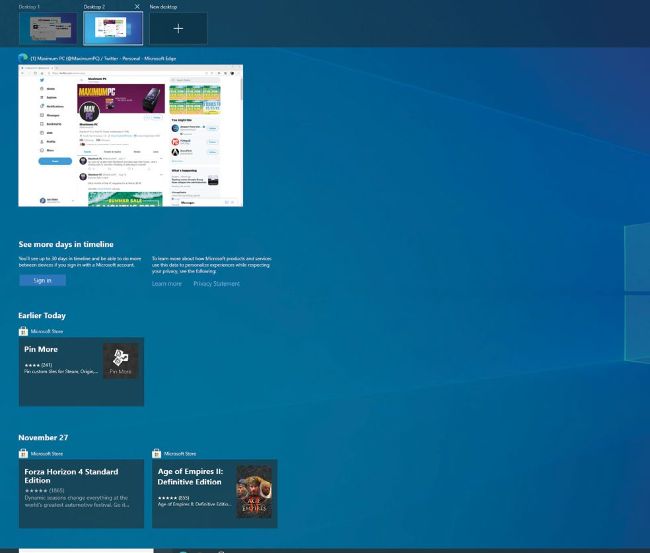Open the Learn more link
650x553 pixels.
[167, 284]
